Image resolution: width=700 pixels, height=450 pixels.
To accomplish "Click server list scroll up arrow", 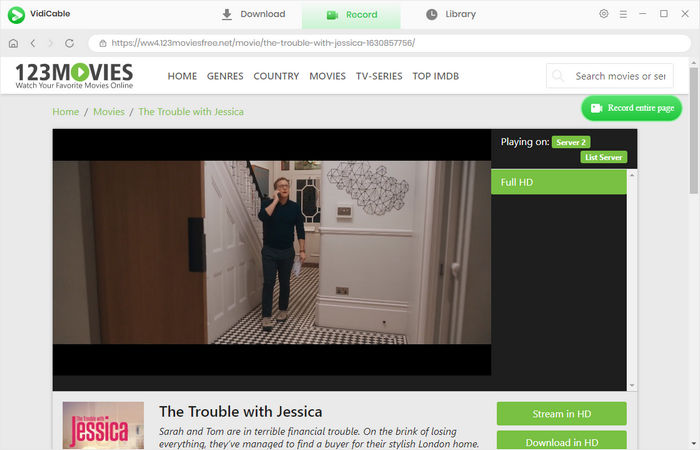I will point(632,175).
